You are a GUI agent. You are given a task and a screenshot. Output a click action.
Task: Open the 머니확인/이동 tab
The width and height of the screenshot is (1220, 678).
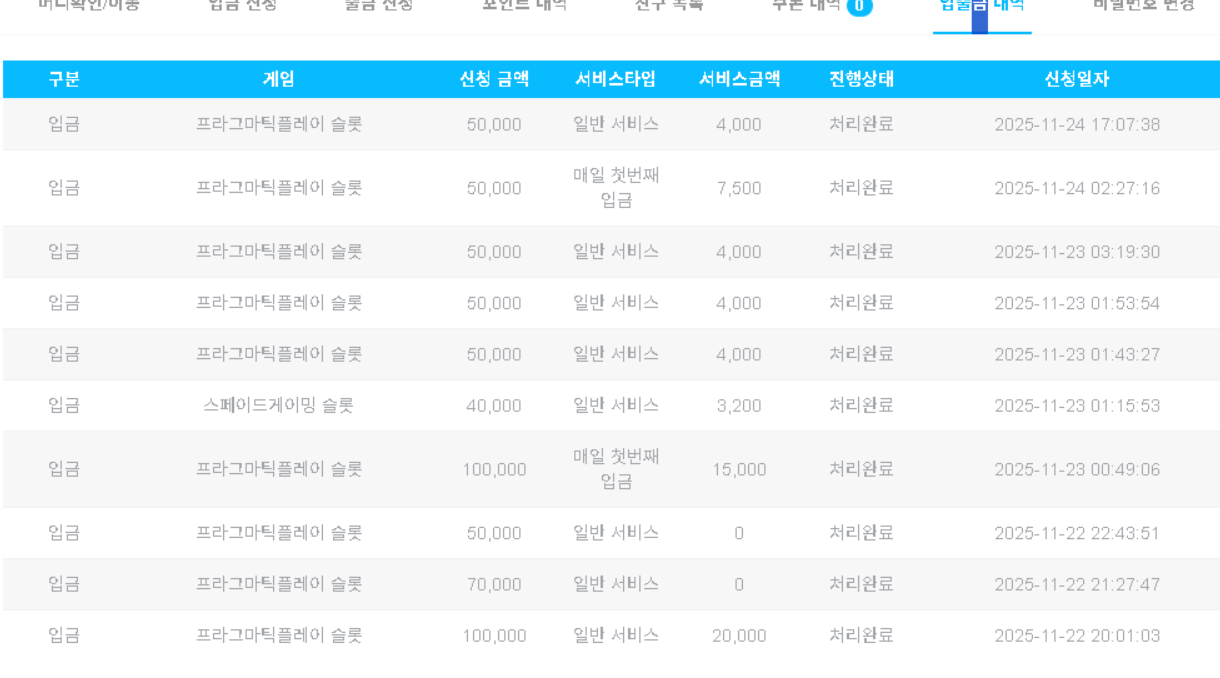[x=88, y=5]
